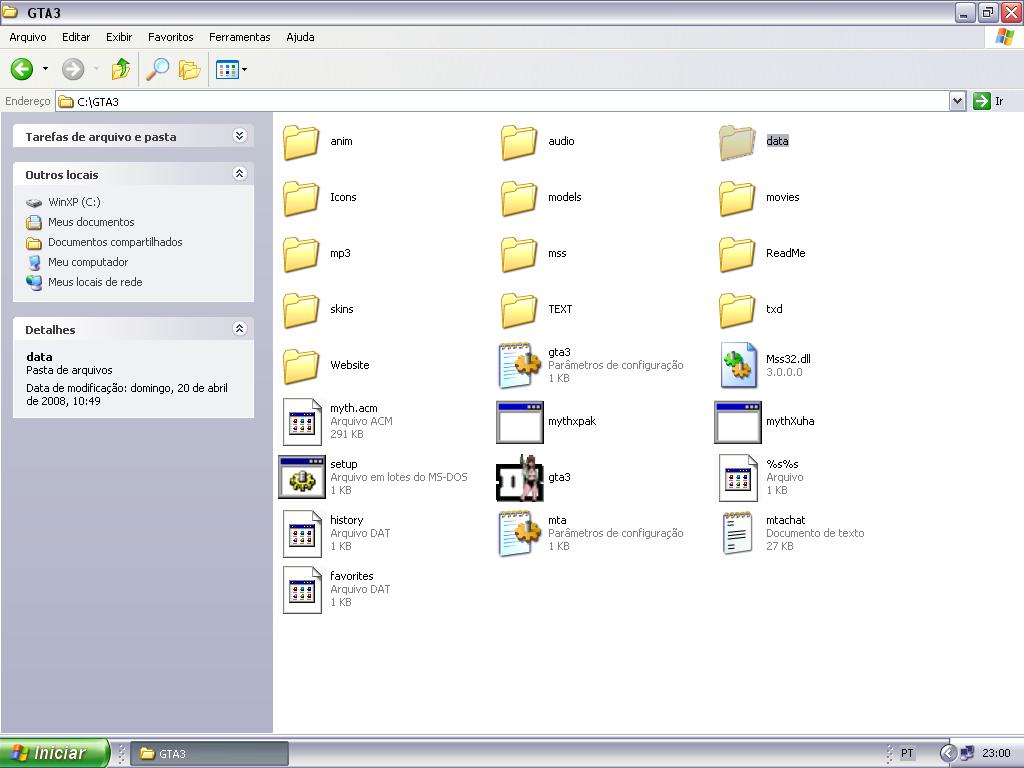1024x768 pixels.
Task: Select the mss folder
Action: click(x=519, y=254)
